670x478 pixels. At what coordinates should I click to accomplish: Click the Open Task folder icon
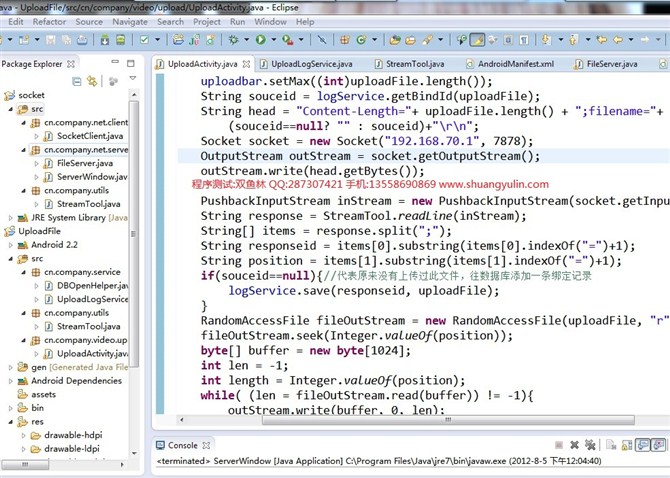click(x=410, y=40)
